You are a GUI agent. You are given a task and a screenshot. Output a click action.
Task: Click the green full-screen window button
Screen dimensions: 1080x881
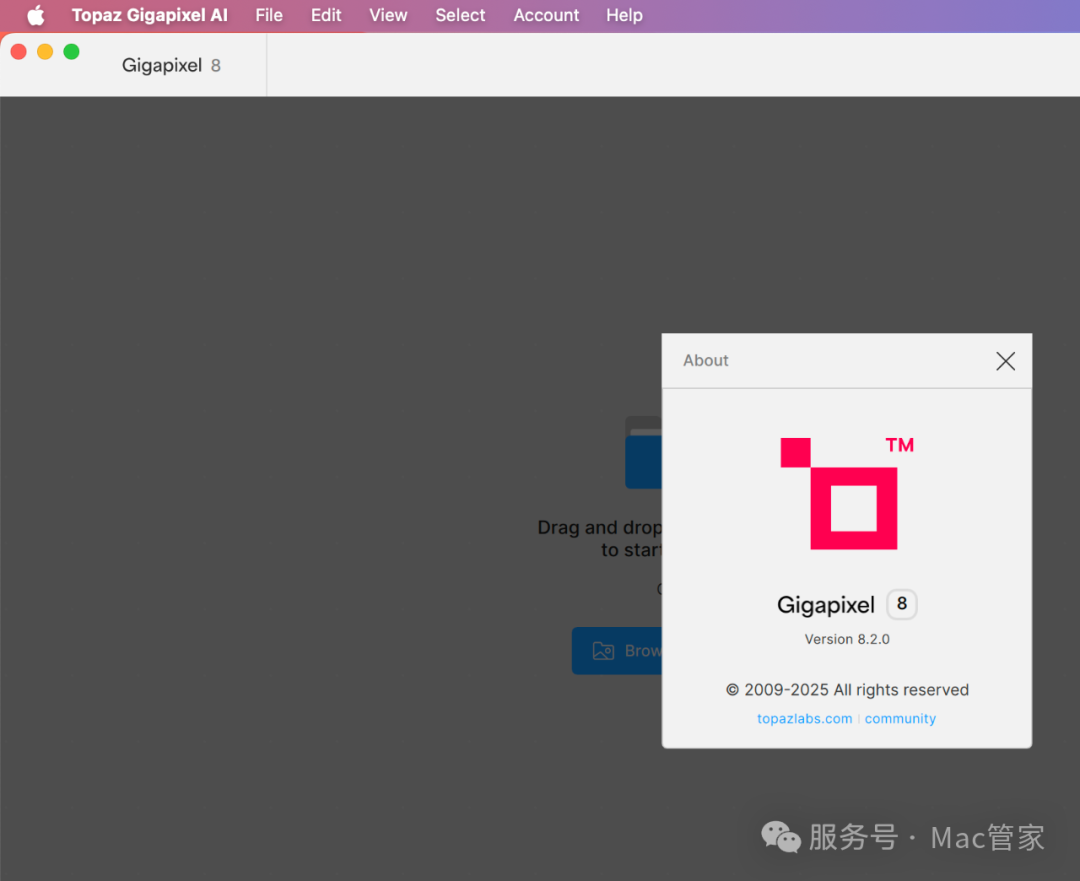(71, 52)
